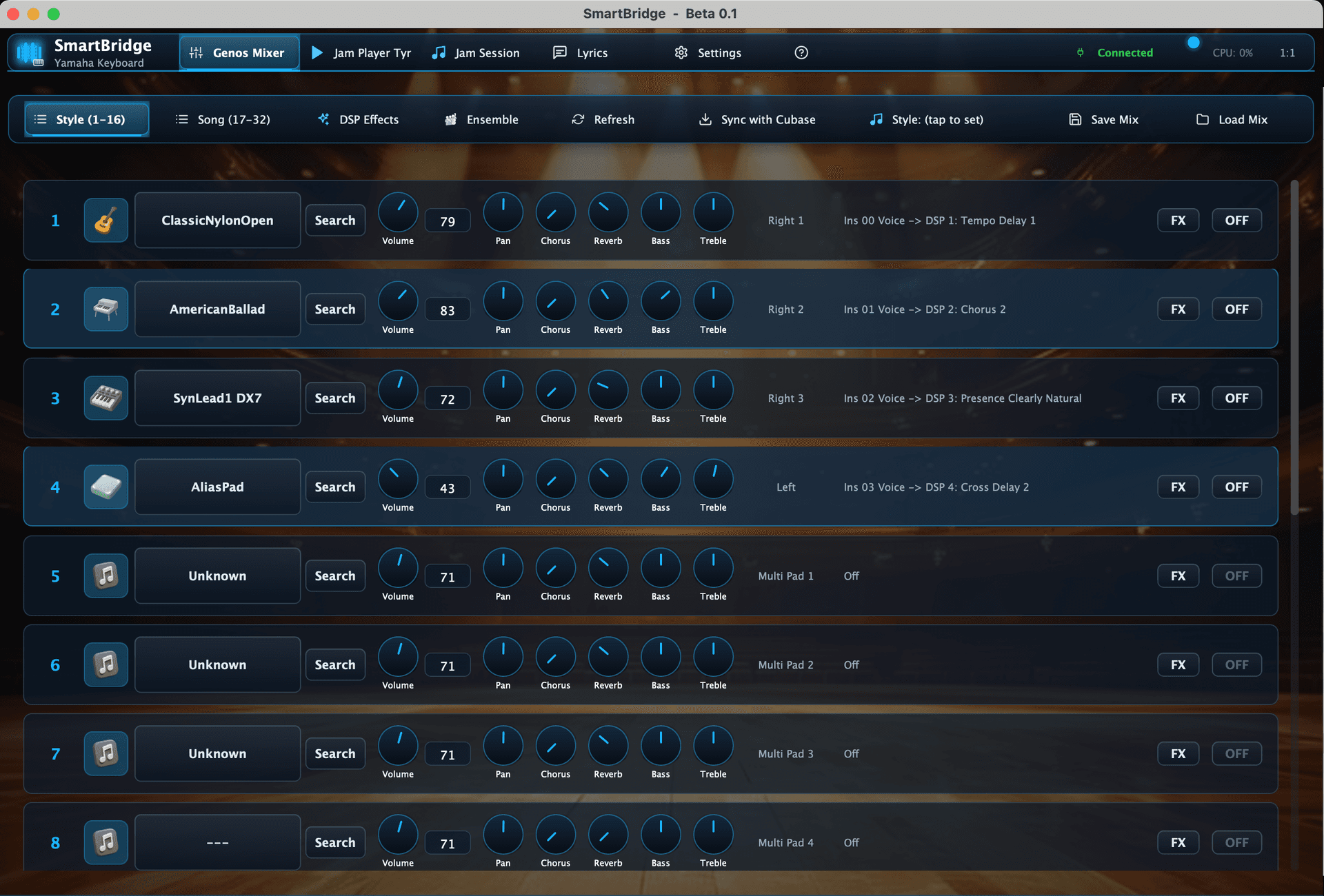Viewport: 1324px width, 896px height.
Task: Toggle OFF button for ClassicNylonOpen channel
Action: (1236, 221)
